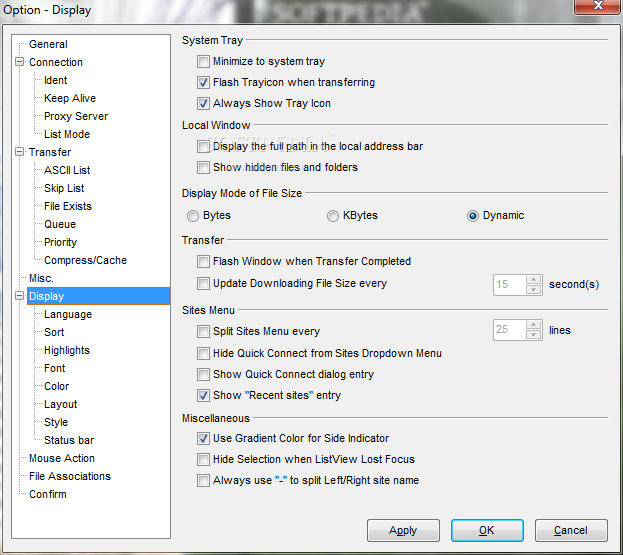Select Misc. in the options tree
The height and width of the screenshot is (555, 623).
point(41,278)
